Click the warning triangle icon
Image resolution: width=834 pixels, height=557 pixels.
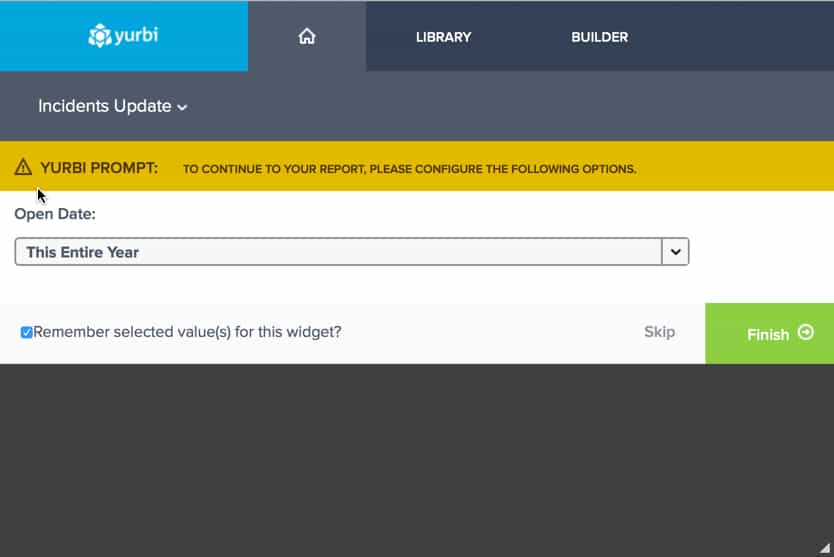[23, 167]
